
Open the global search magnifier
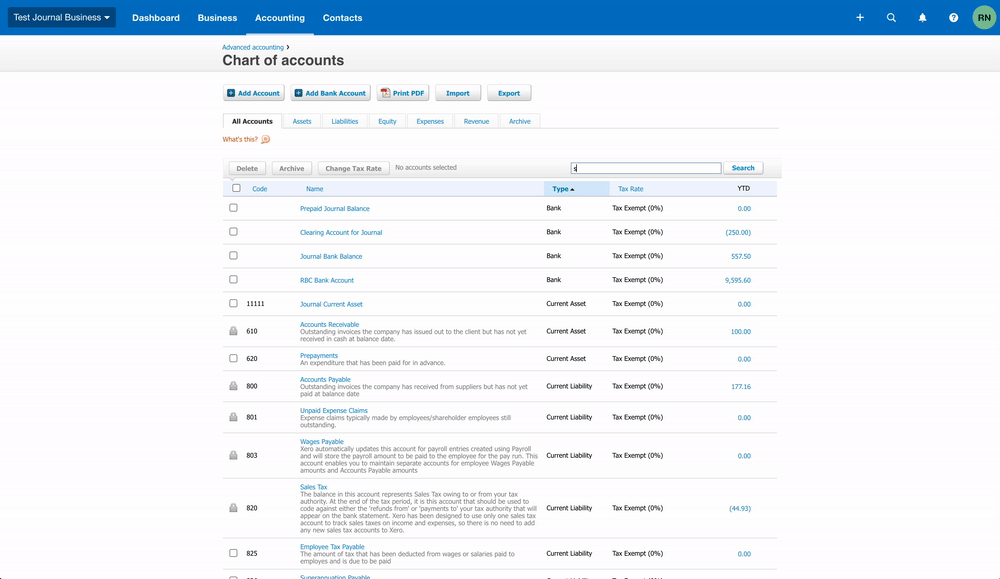tap(891, 17)
